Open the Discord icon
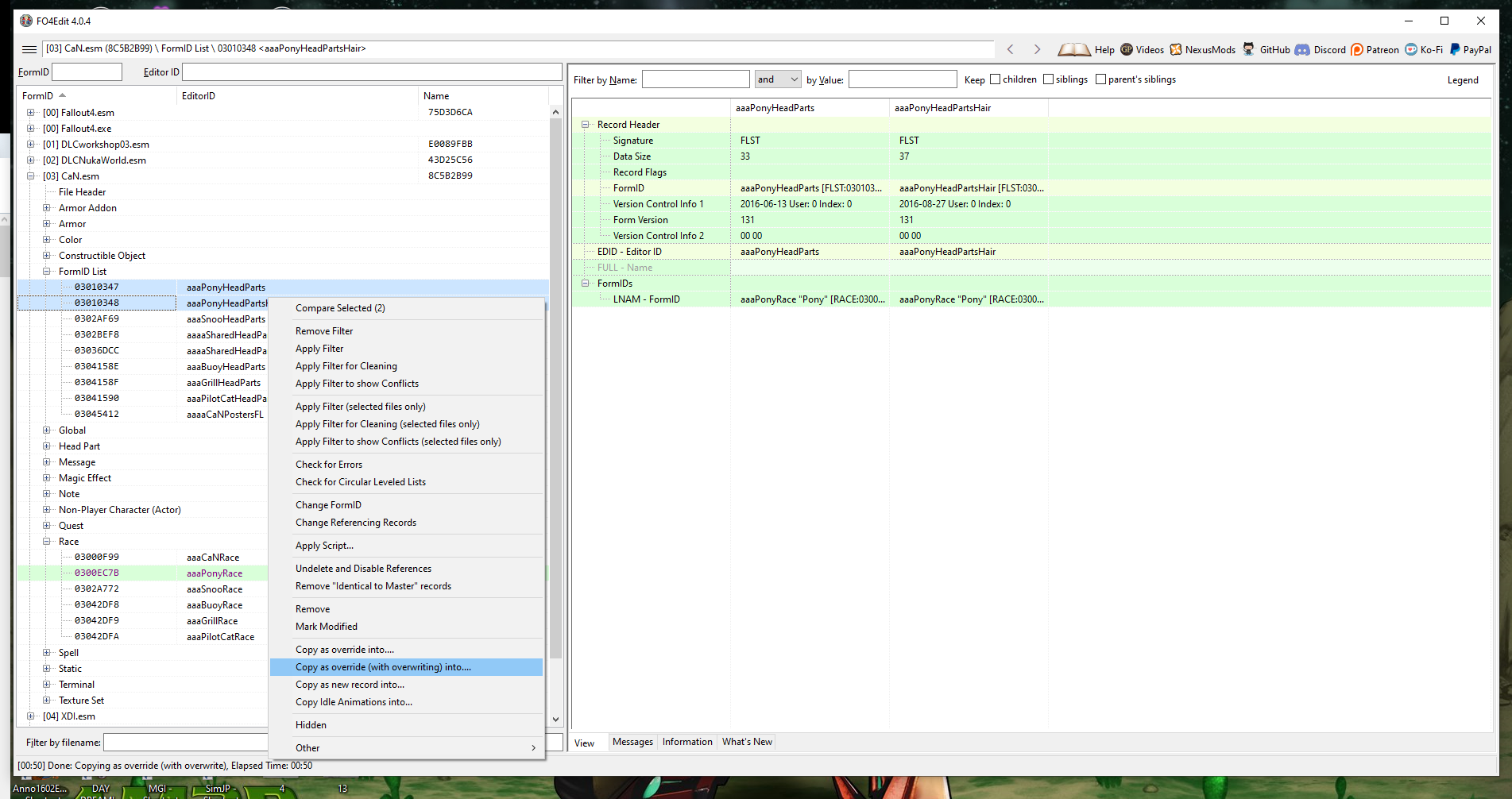This screenshot has width=1512, height=799. [x=1302, y=49]
